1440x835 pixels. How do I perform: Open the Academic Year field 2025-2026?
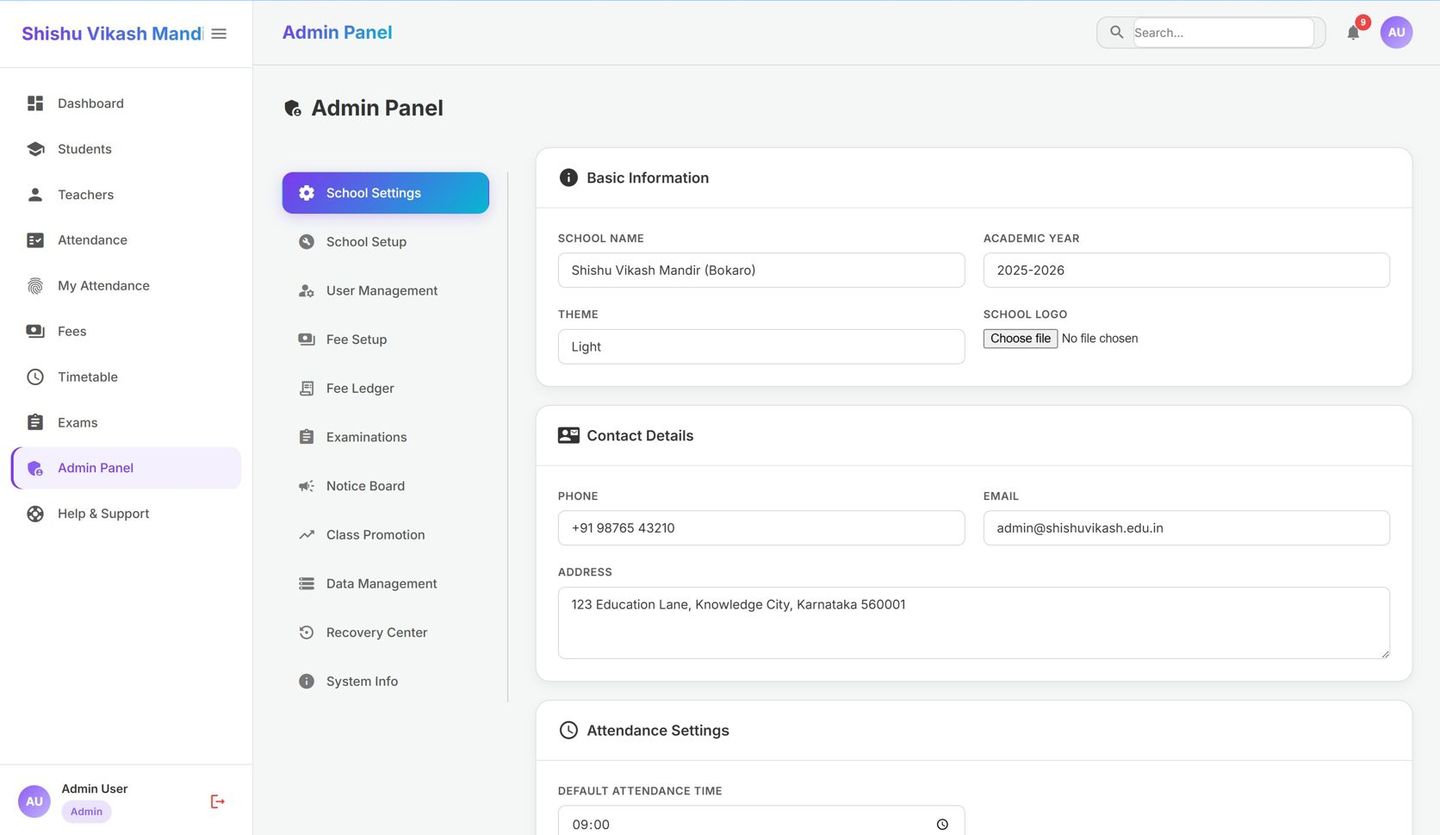tap(1186, 270)
